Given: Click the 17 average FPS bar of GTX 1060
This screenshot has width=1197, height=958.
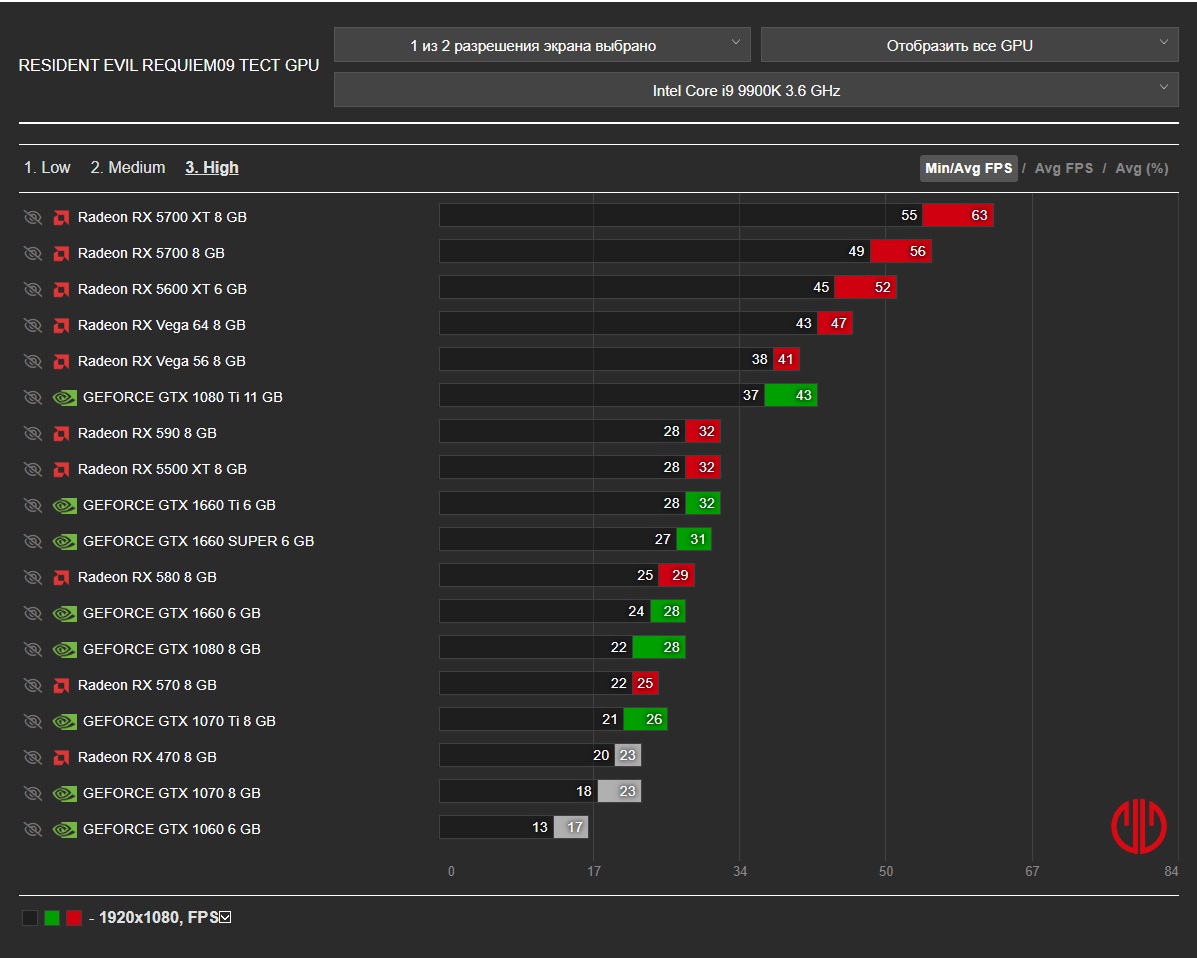Looking at the screenshot, I should pos(571,827).
